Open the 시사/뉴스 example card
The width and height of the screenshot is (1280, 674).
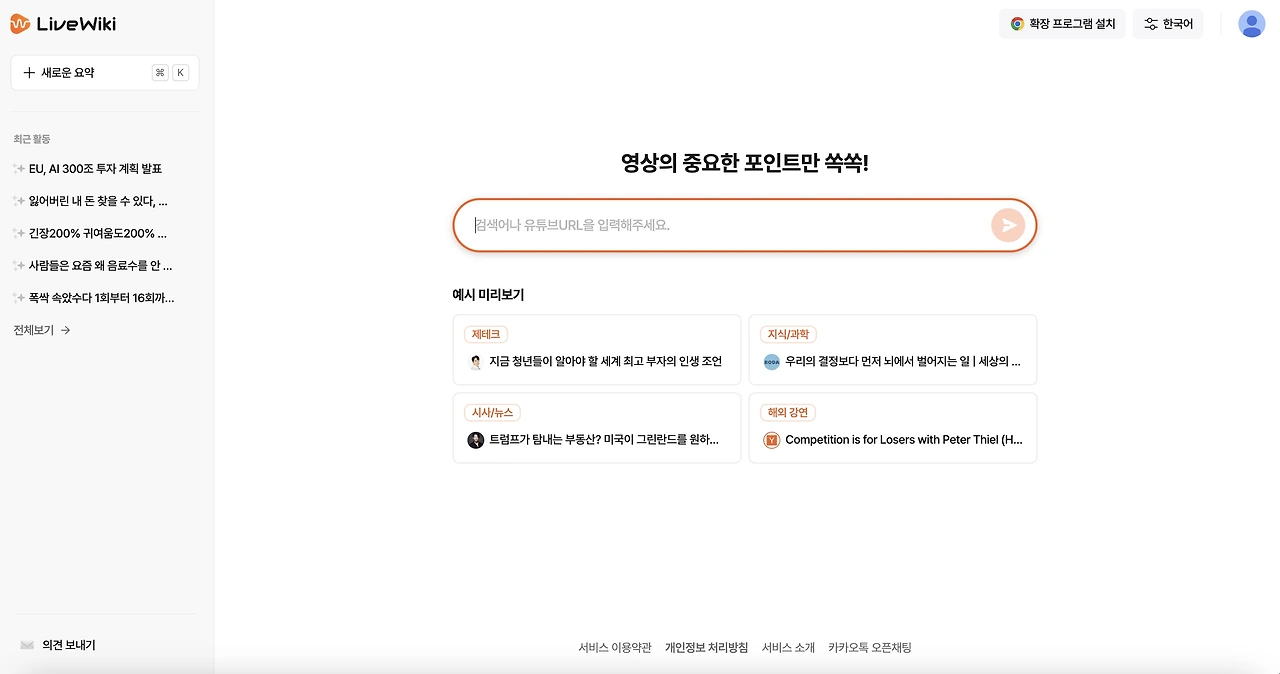tap(596, 428)
